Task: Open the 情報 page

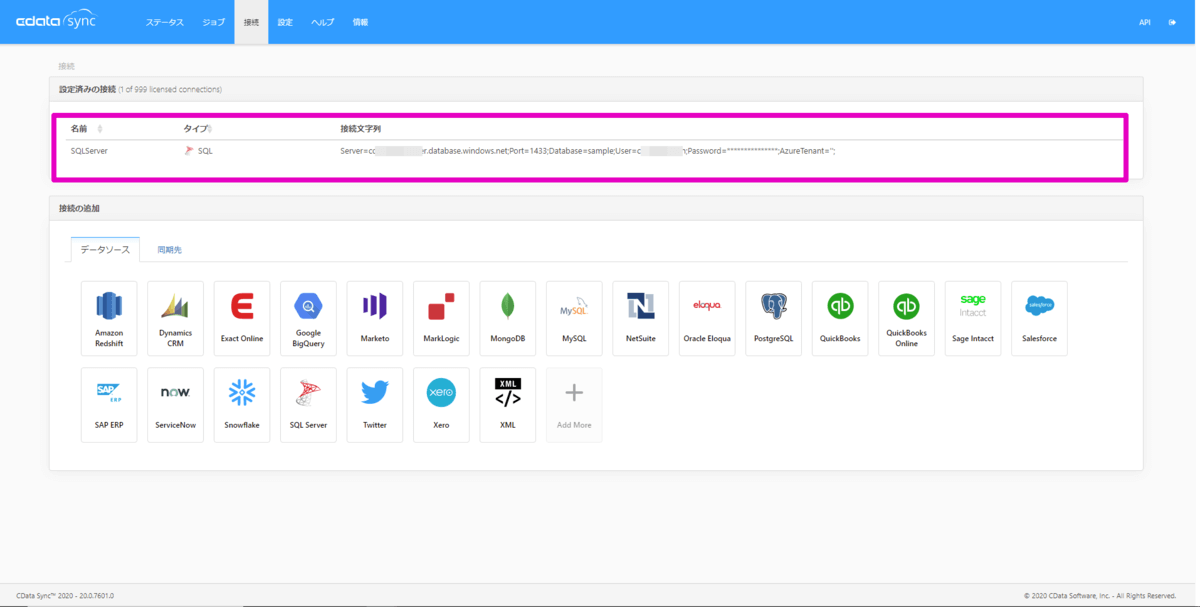Action: [x=360, y=22]
